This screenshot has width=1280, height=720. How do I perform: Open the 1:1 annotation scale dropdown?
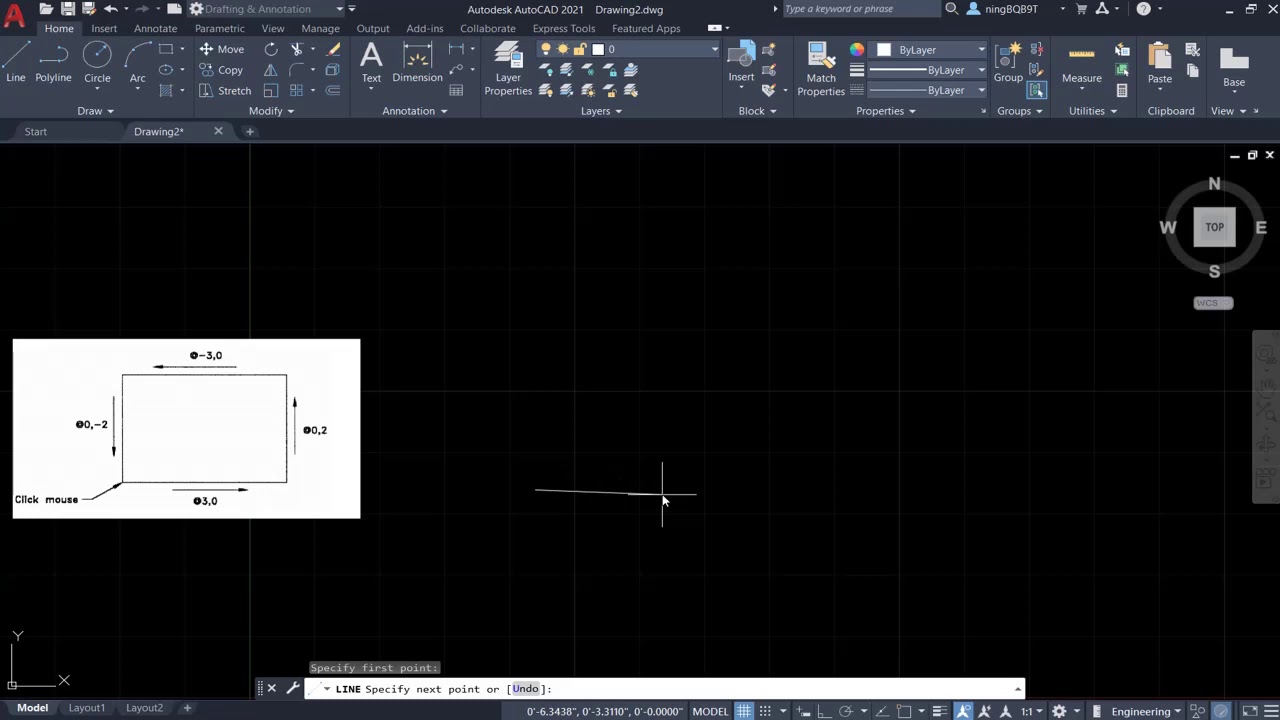(1031, 711)
